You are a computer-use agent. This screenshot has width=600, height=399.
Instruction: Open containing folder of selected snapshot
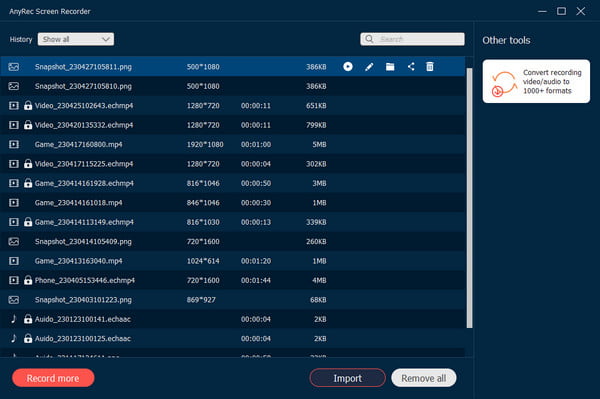coord(390,67)
